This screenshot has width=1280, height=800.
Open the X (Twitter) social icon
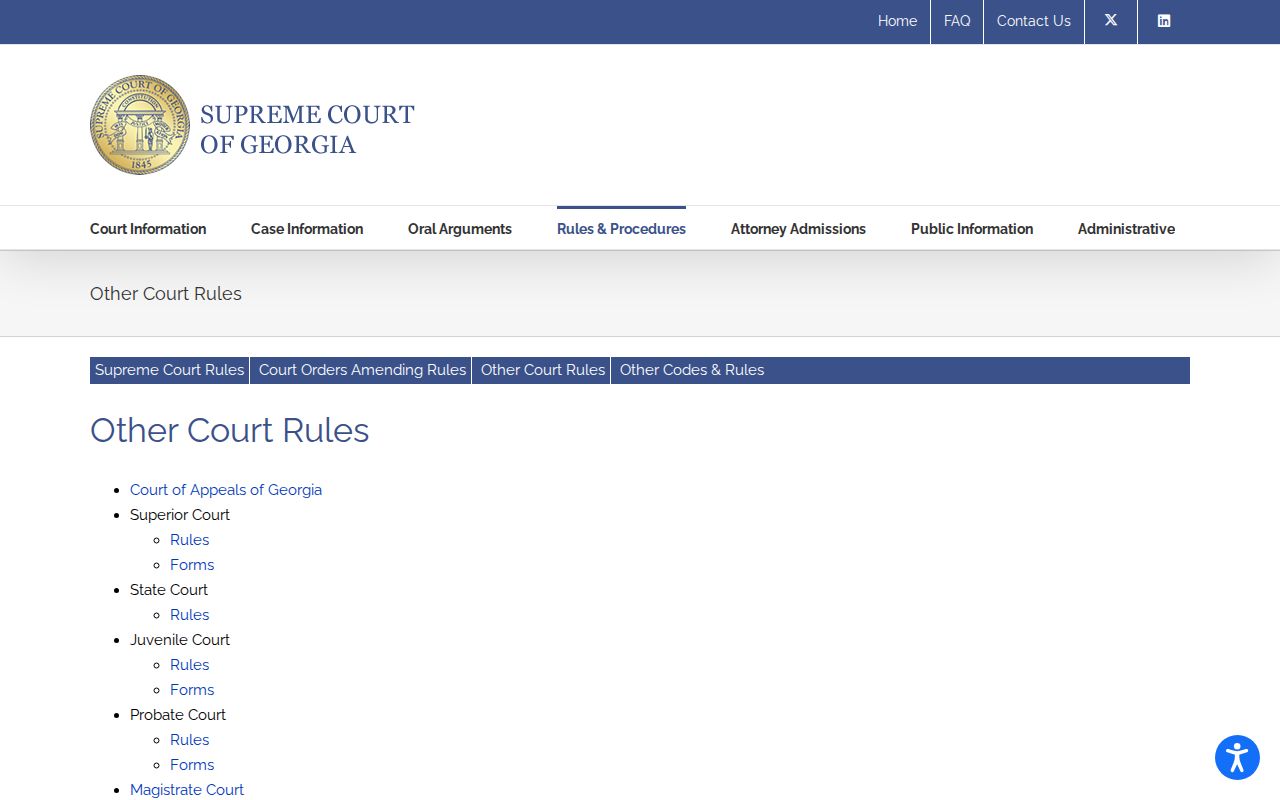coord(1111,21)
